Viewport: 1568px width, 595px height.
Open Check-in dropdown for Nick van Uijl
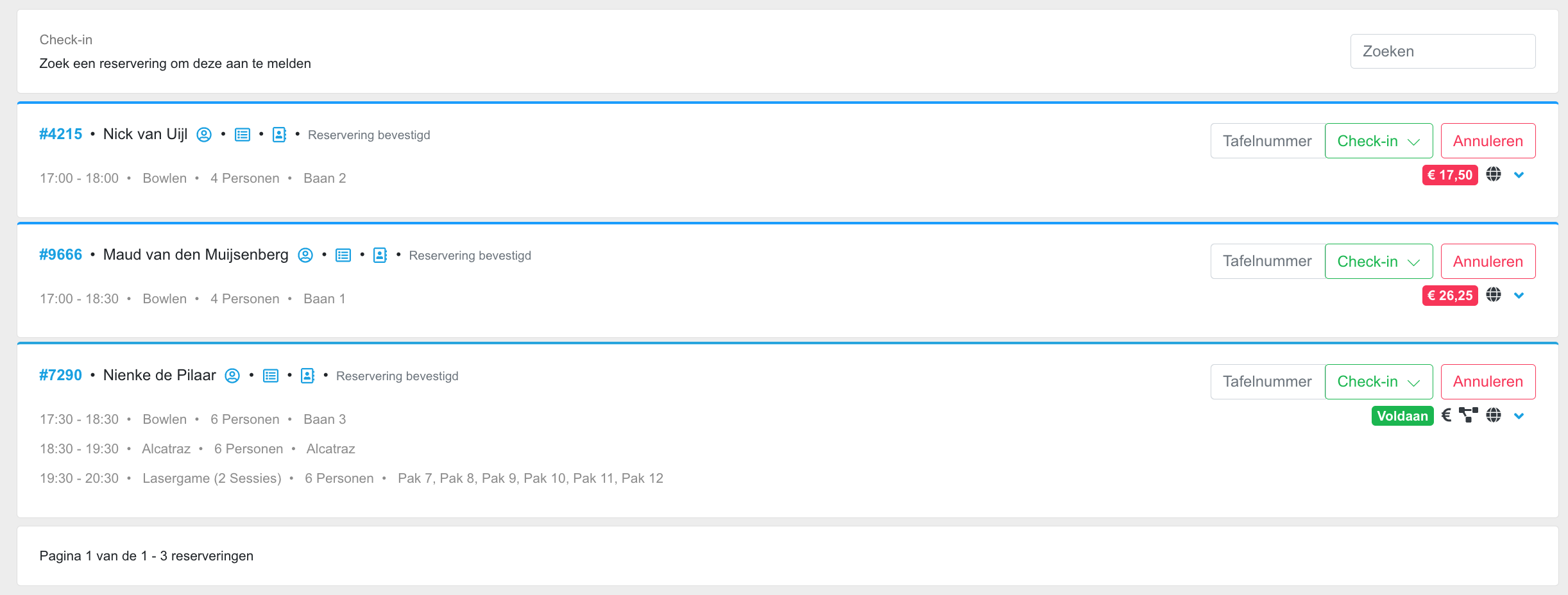(x=1378, y=141)
